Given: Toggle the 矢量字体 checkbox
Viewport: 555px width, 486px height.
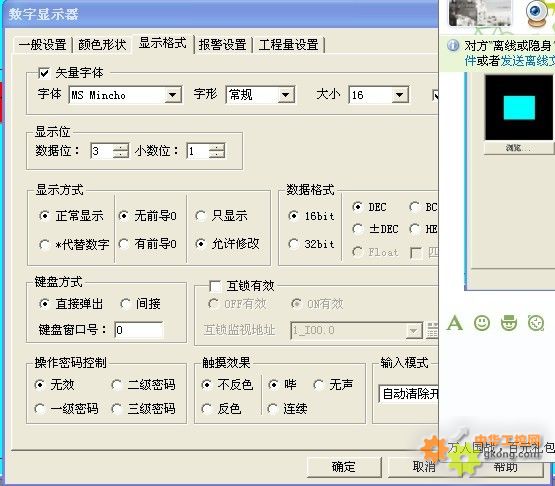Looking at the screenshot, I should coord(44,73).
